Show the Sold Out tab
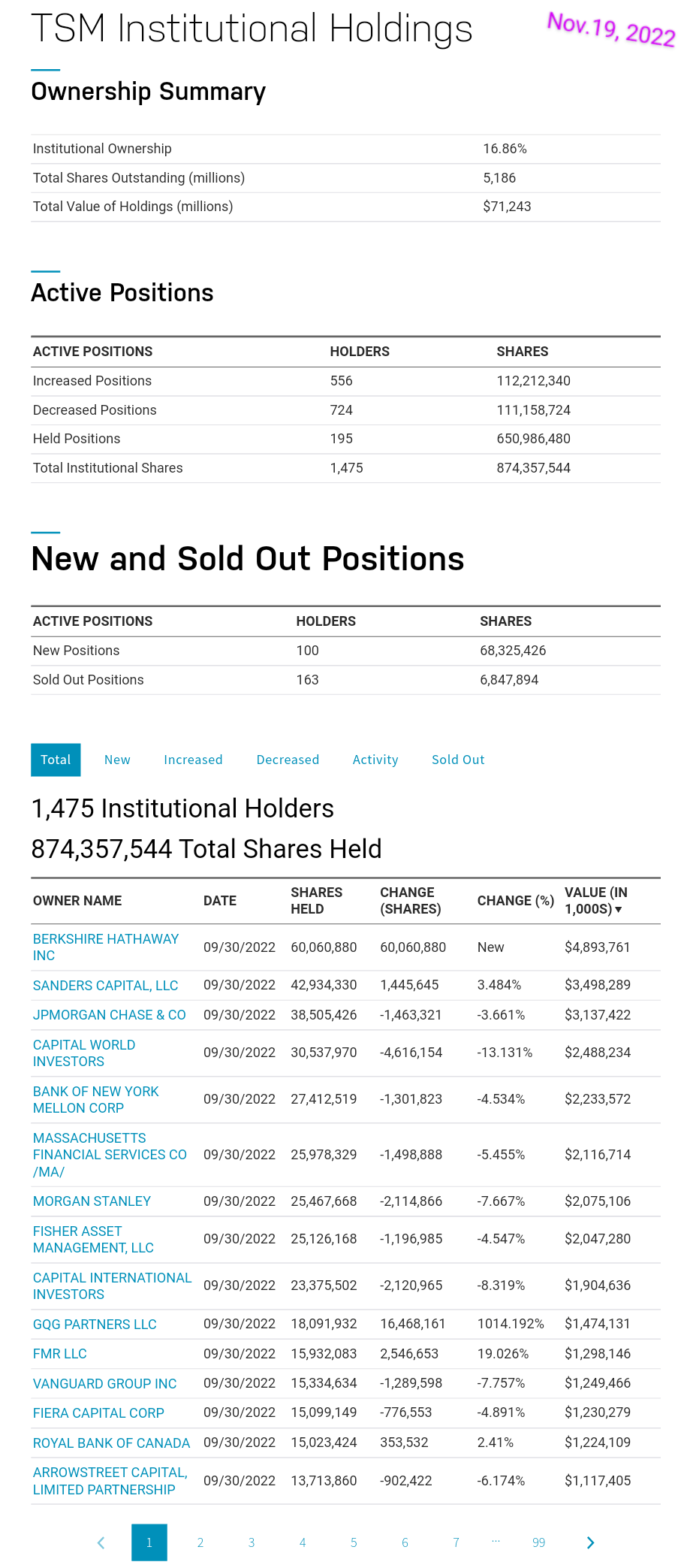684x1568 pixels. coord(458,760)
